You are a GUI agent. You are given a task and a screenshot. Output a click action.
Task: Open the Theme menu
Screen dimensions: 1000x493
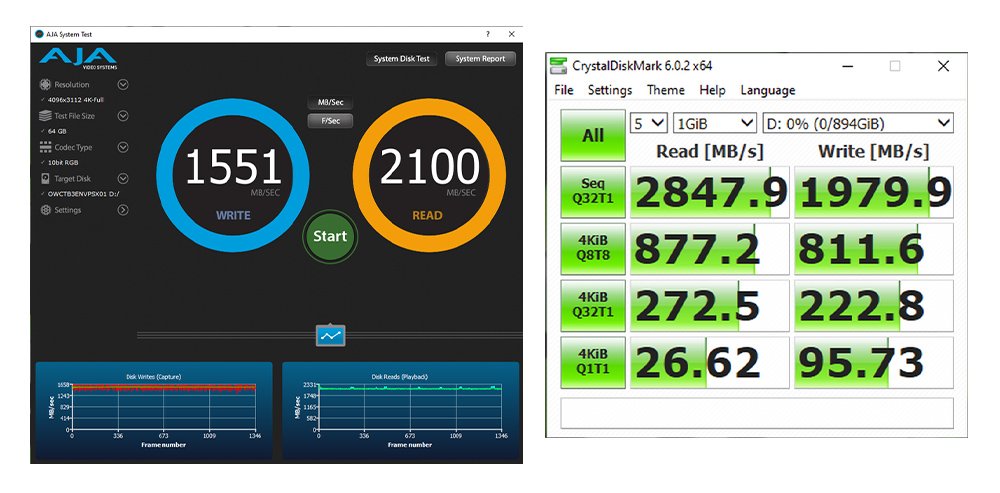tap(665, 90)
